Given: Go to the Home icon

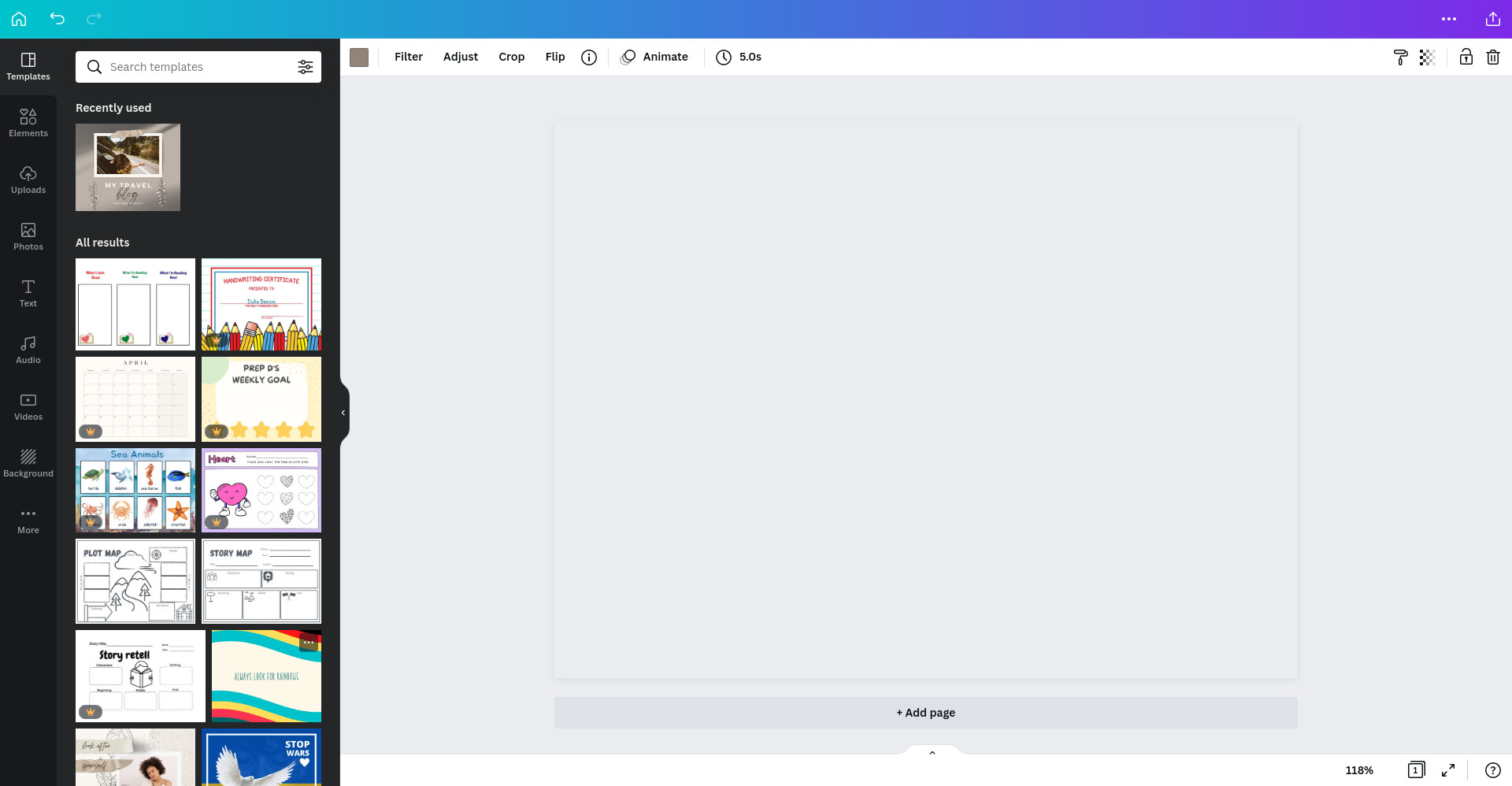Looking at the screenshot, I should 19,19.
